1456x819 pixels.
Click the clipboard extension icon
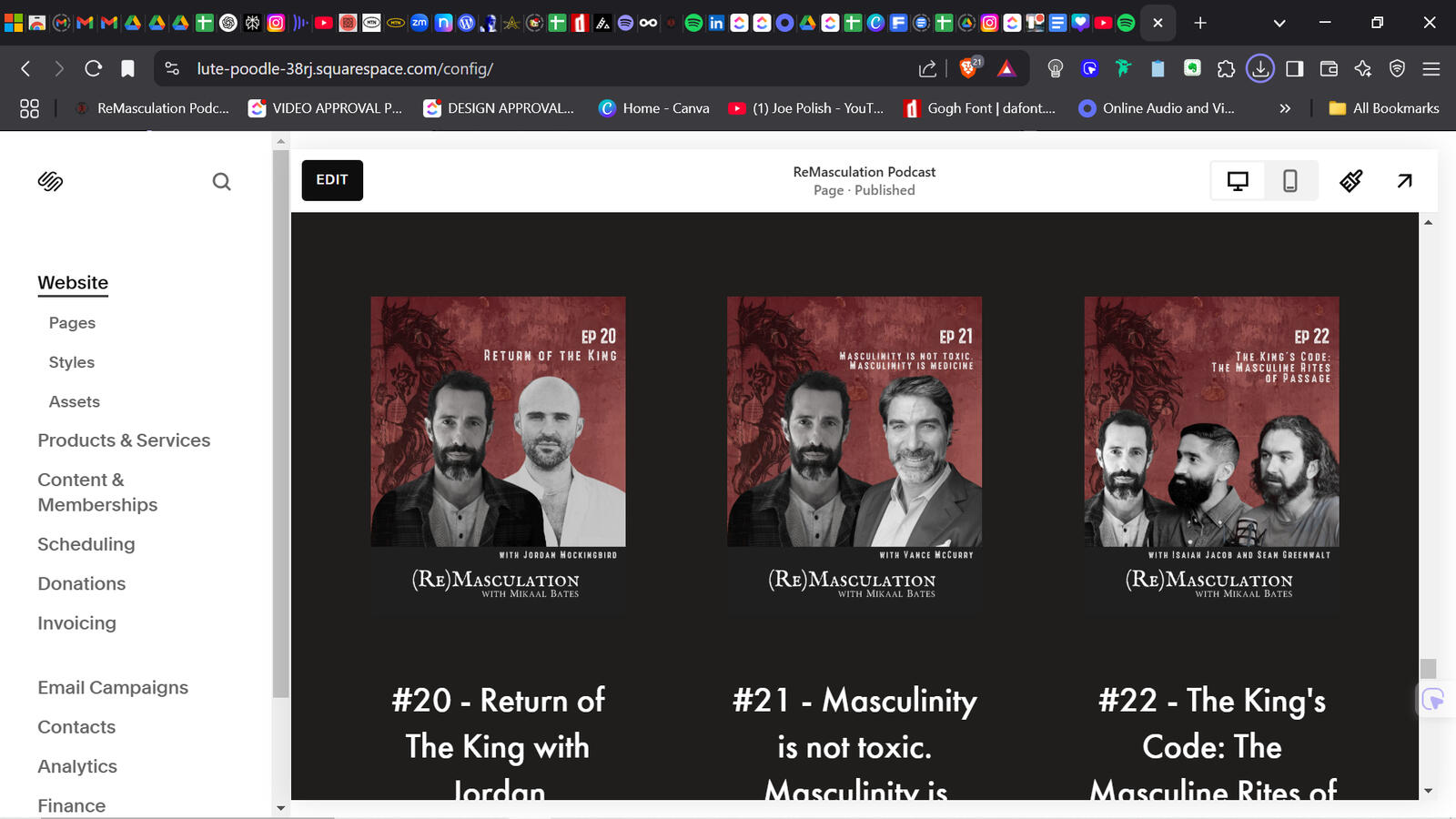click(x=1158, y=68)
